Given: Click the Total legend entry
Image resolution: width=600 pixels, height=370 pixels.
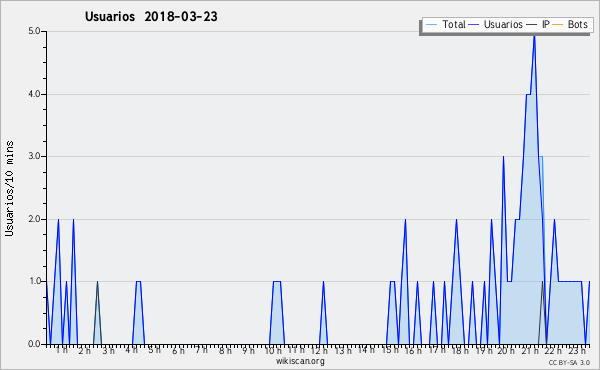Looking at the screenshot, I should (x=446, y=24).
